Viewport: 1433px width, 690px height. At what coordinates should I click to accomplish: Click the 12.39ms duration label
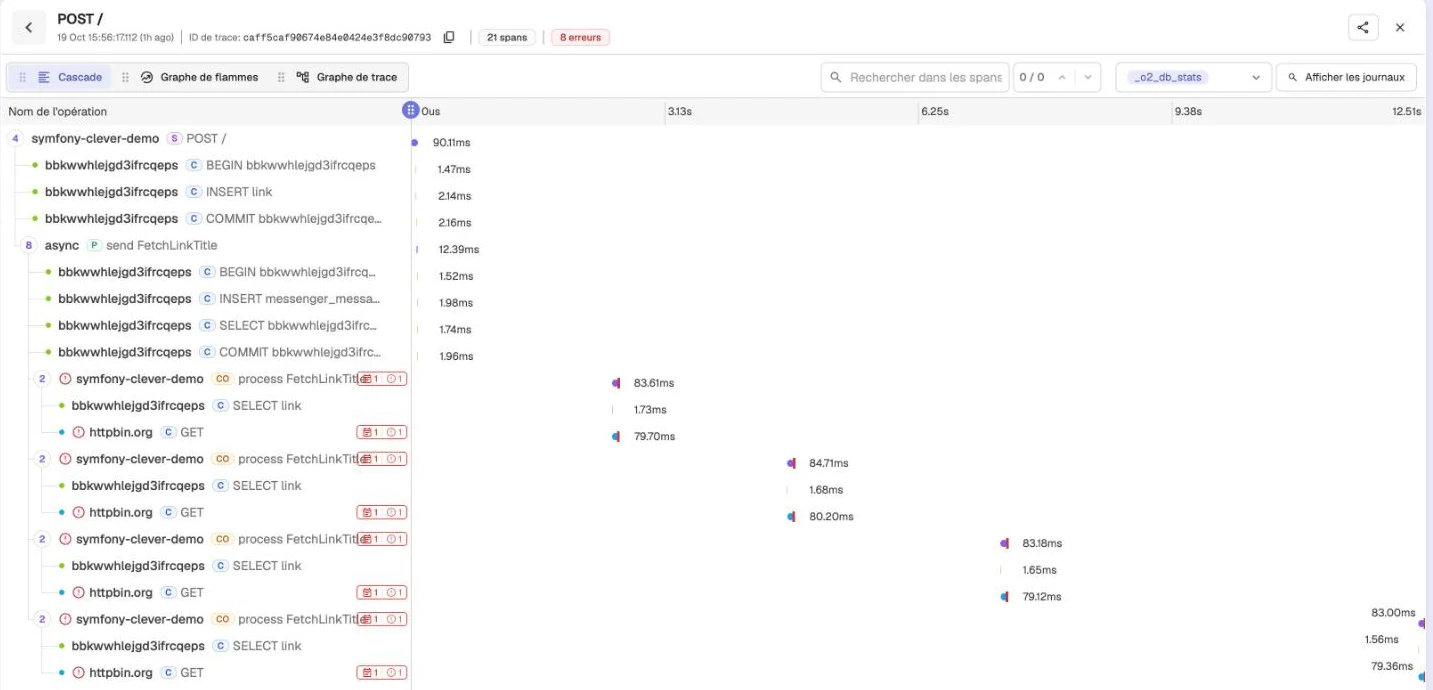459,249
